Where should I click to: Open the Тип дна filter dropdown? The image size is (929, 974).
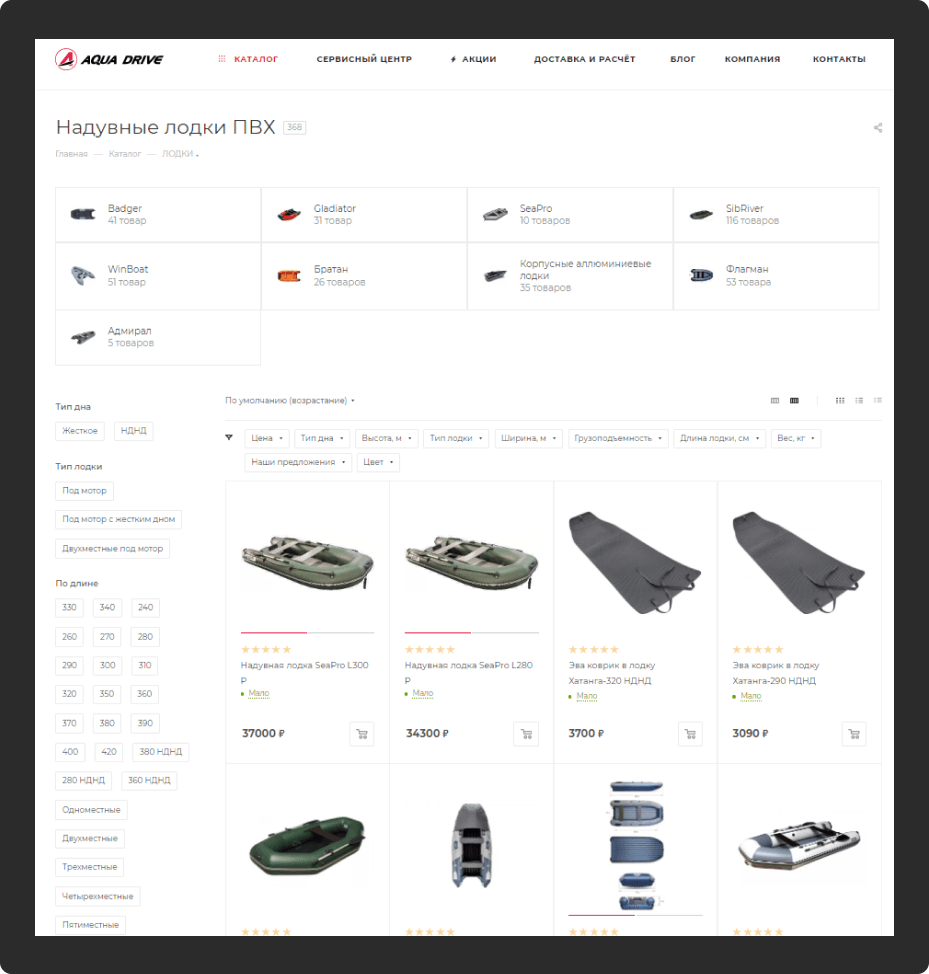pos(322,439)
